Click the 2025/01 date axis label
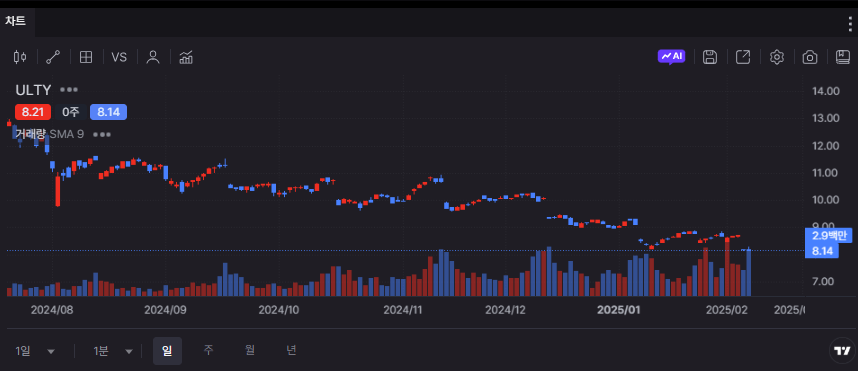This screenshot has height=371, width=858. click(618, 310)
